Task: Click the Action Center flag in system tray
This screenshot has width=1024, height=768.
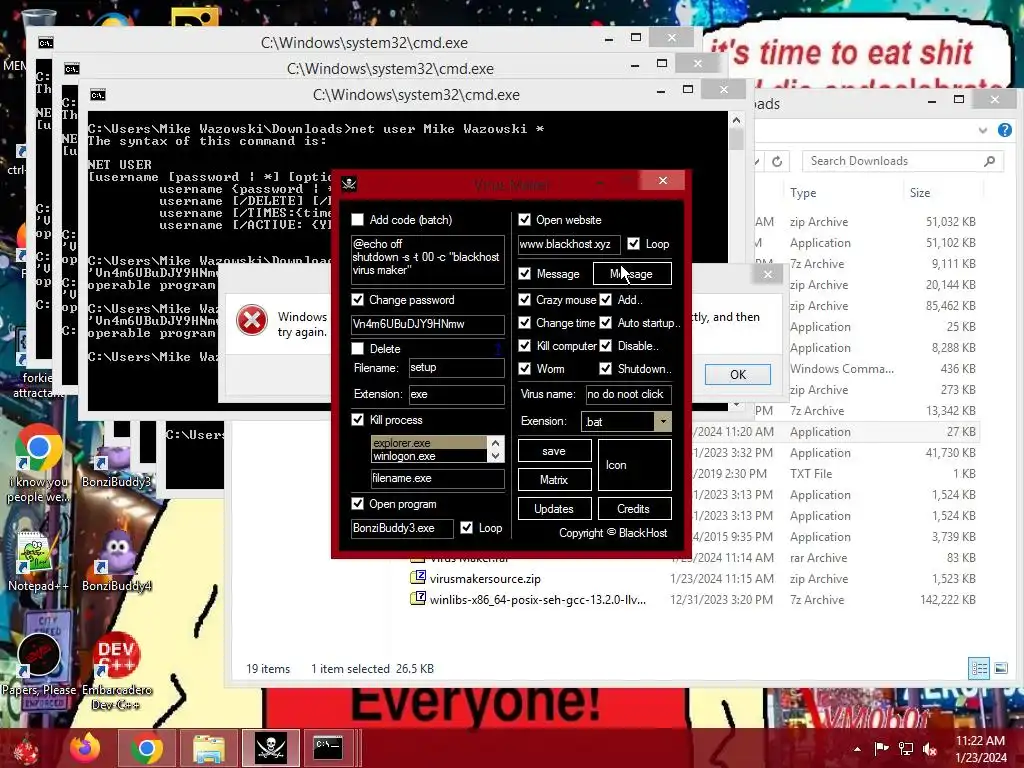Action: tap(881, 748)
